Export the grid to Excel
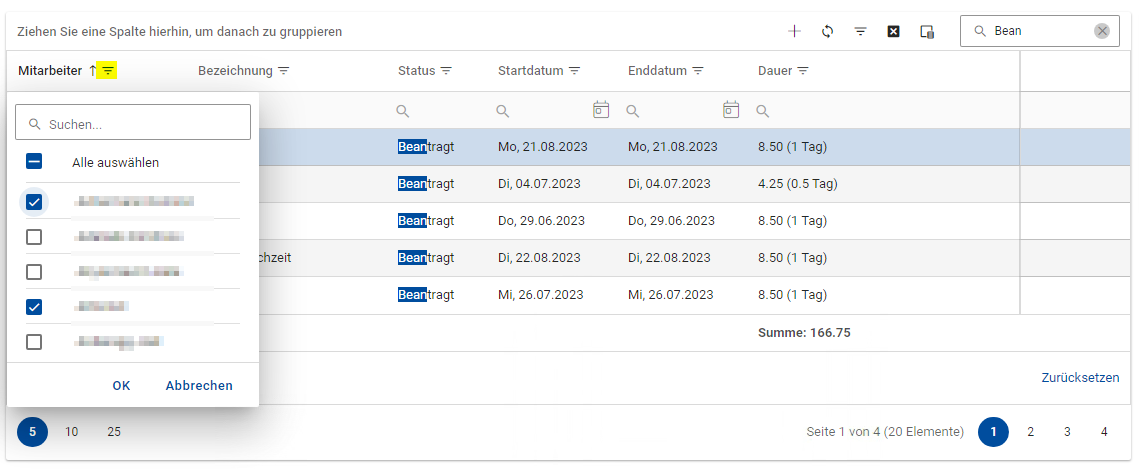 894,31
